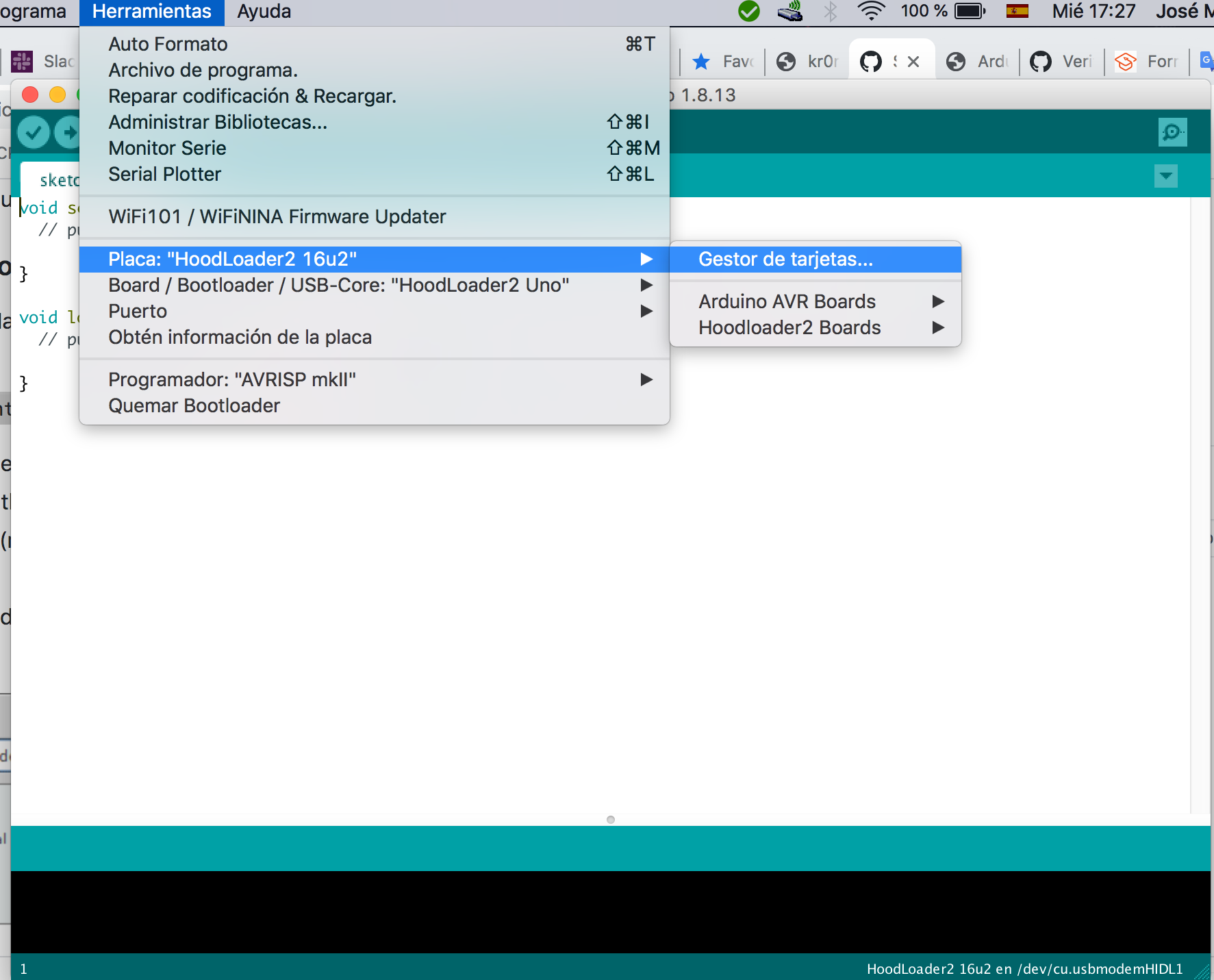Click the Verify checkmark button in Arduino toolbar
This screenshot has height=980, width=1214.
(x=33, y=132)
